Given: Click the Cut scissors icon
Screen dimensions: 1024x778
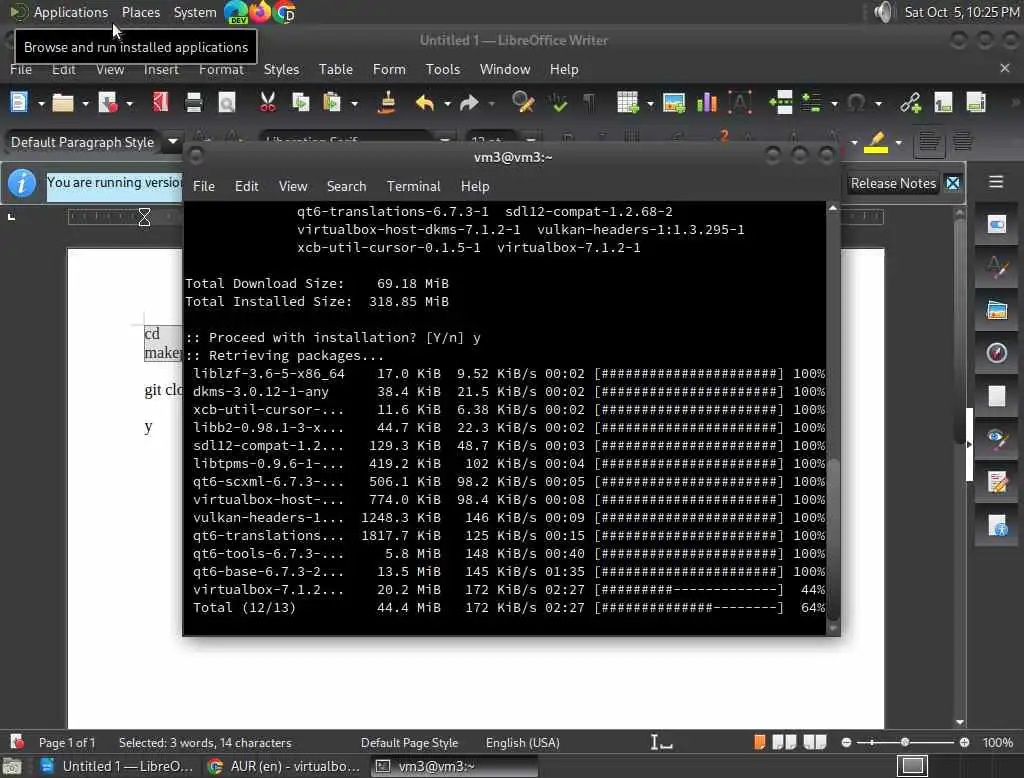Looking at the screenshot, I should click(268, 103).
